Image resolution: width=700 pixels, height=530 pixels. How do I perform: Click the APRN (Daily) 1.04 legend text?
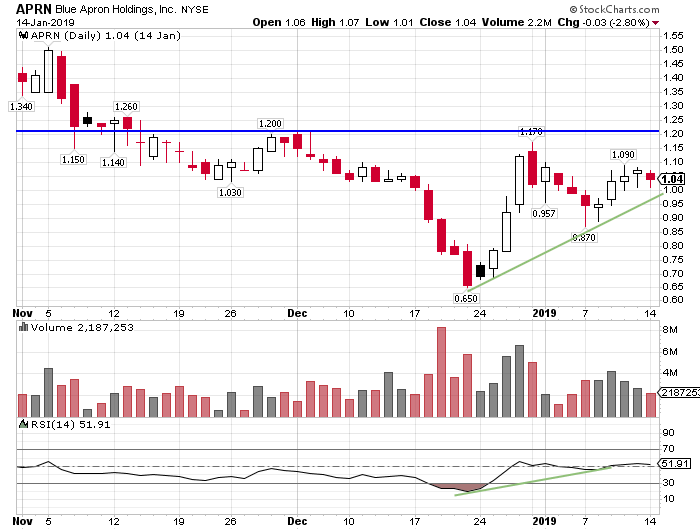(x=106, y=35)
